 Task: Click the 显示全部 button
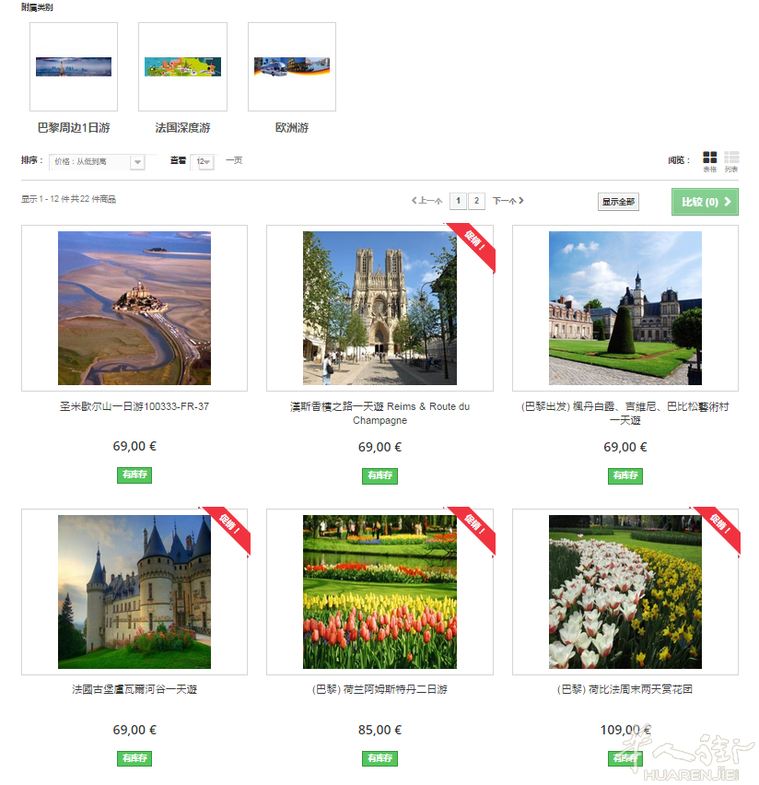[618, 202]
